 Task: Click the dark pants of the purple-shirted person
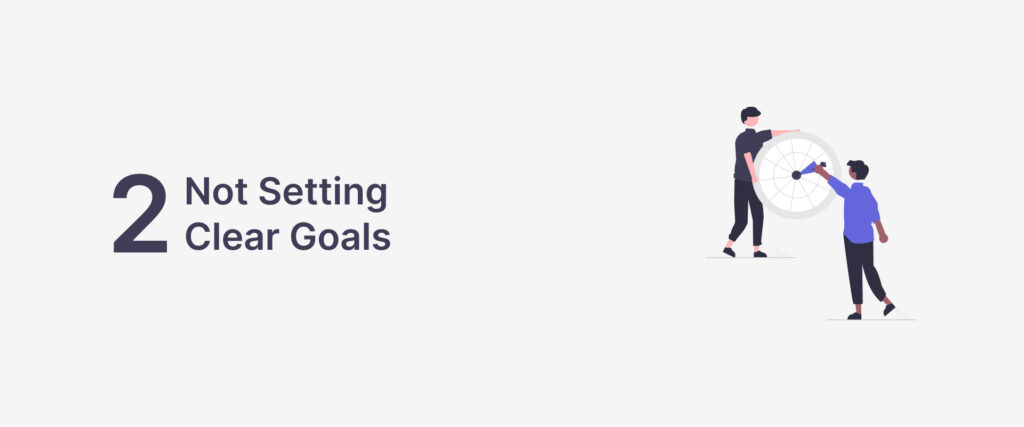click(x=860, y=270)
